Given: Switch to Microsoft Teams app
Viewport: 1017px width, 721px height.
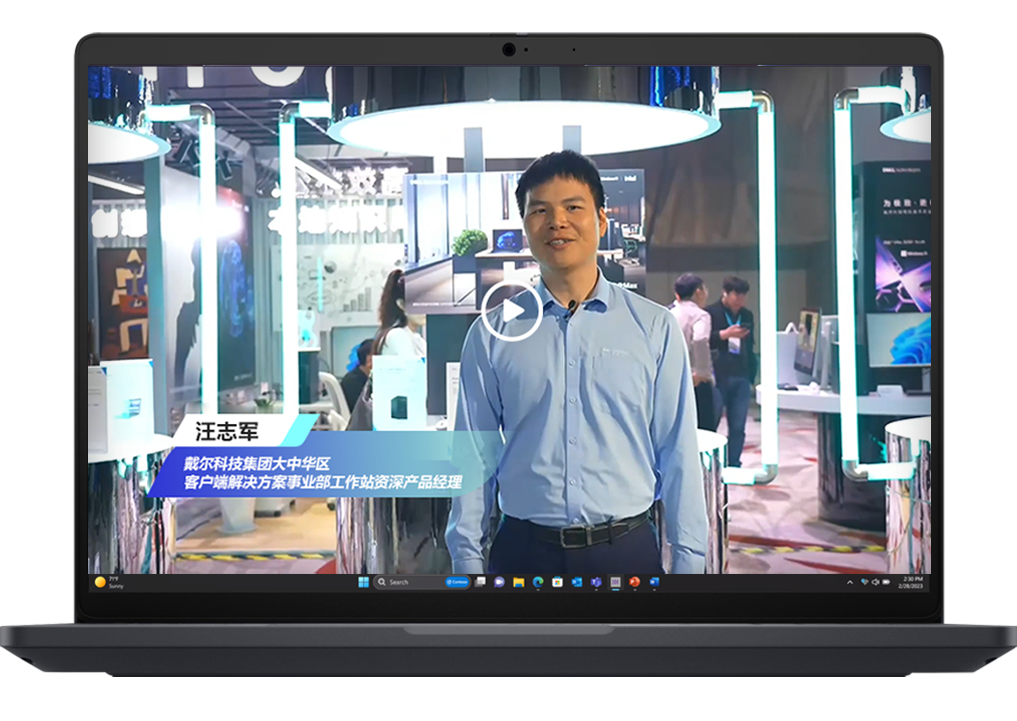Looking at the screenshot, I should [596, 582].
